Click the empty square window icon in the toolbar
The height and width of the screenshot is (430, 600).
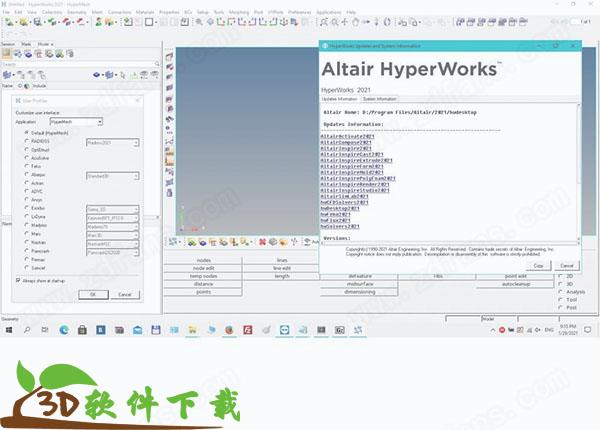[149, 22]
